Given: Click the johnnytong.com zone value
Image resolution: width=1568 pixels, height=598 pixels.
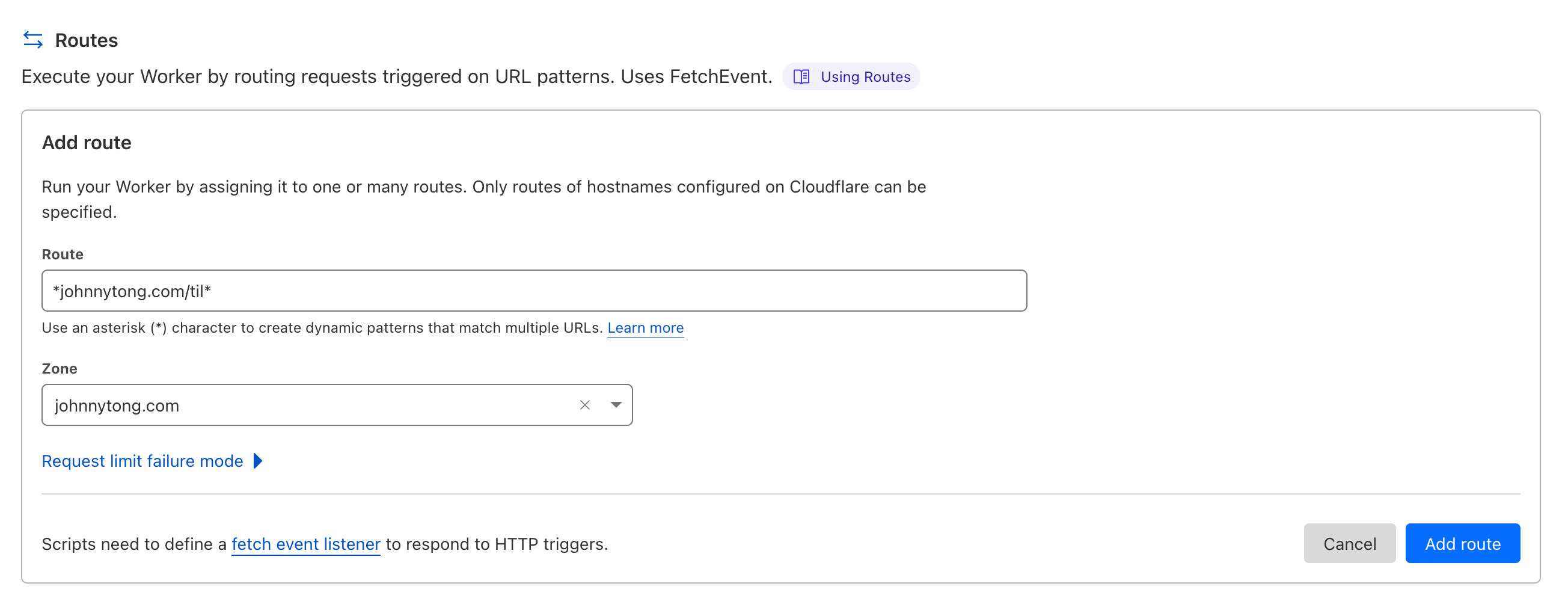Looking at the screenshot, I should tap(117, 405).
